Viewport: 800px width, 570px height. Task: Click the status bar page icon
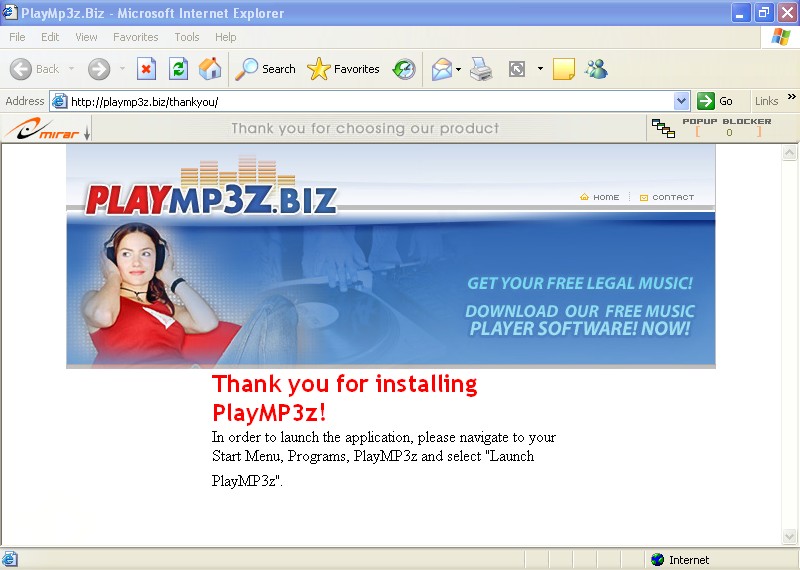[10, 559]
